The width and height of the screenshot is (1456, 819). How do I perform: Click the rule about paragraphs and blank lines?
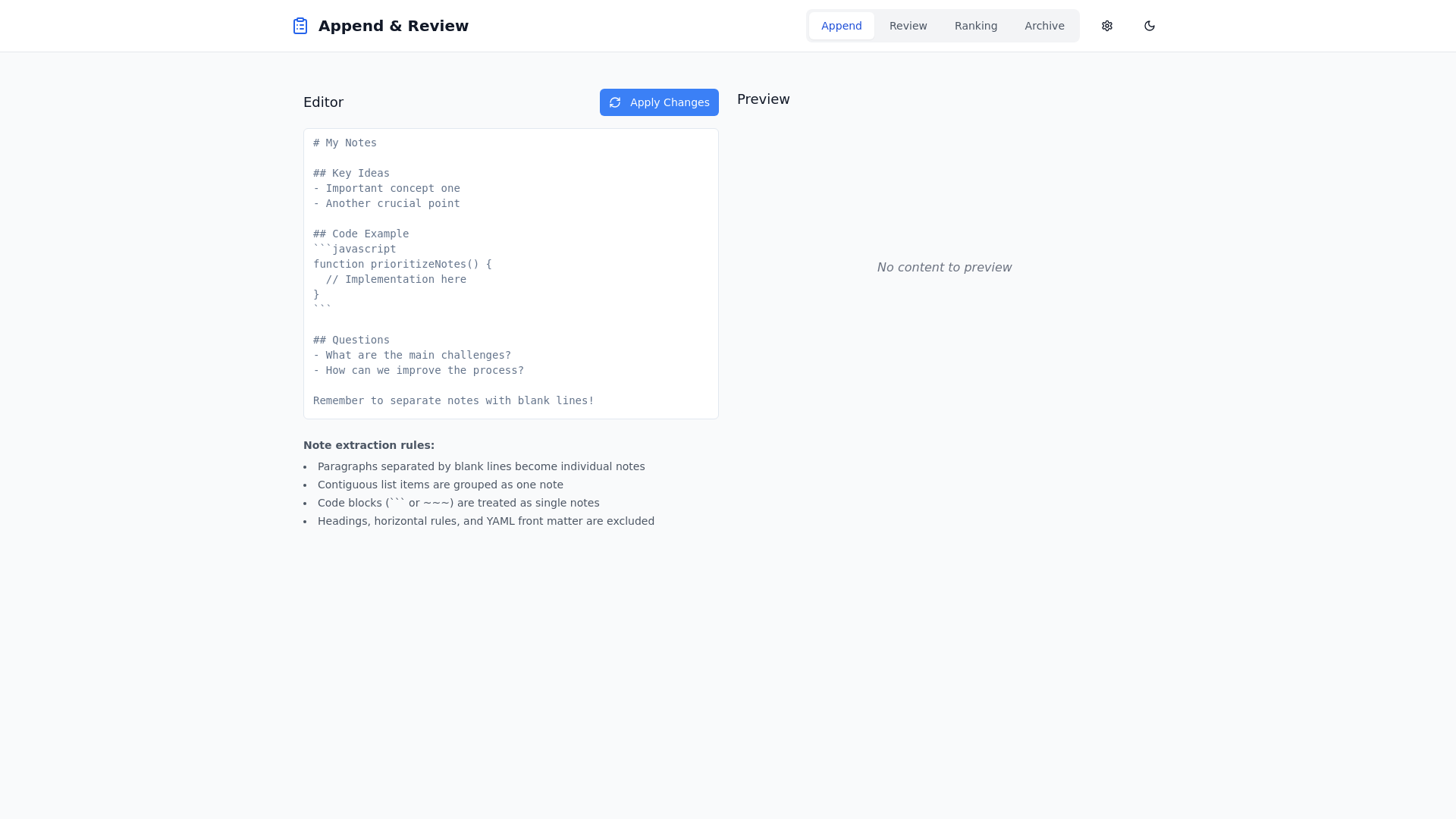[481, 466]
